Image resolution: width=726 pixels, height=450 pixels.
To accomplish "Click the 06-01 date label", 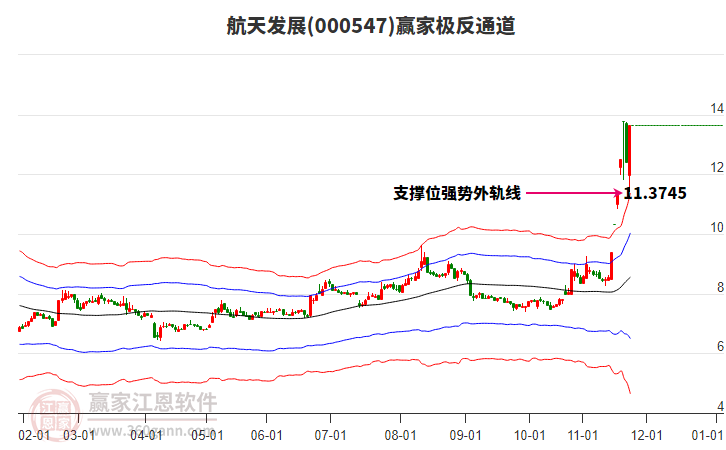I will click(x=266, y=436).
